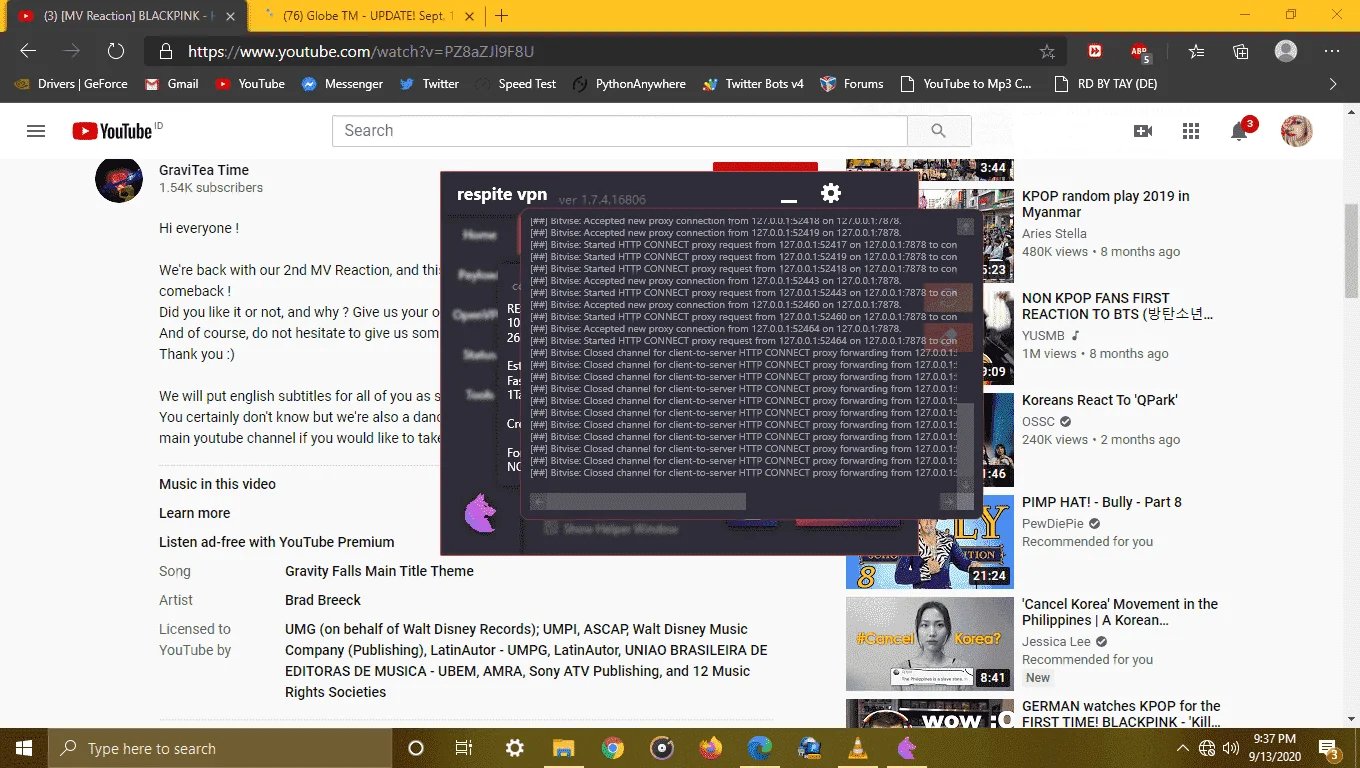Open the YouTube create video camera icon
This screenshot has height=768, width=1360.
pyautogui.click(x=1142, y=131)
